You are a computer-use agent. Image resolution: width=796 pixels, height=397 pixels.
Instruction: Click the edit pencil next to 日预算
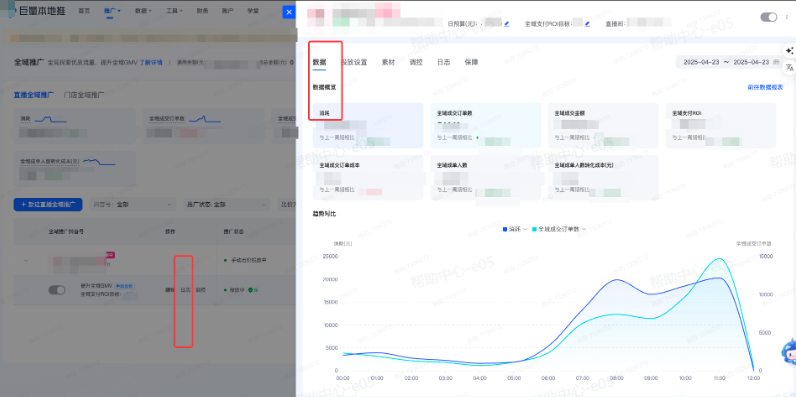(507, 24)
